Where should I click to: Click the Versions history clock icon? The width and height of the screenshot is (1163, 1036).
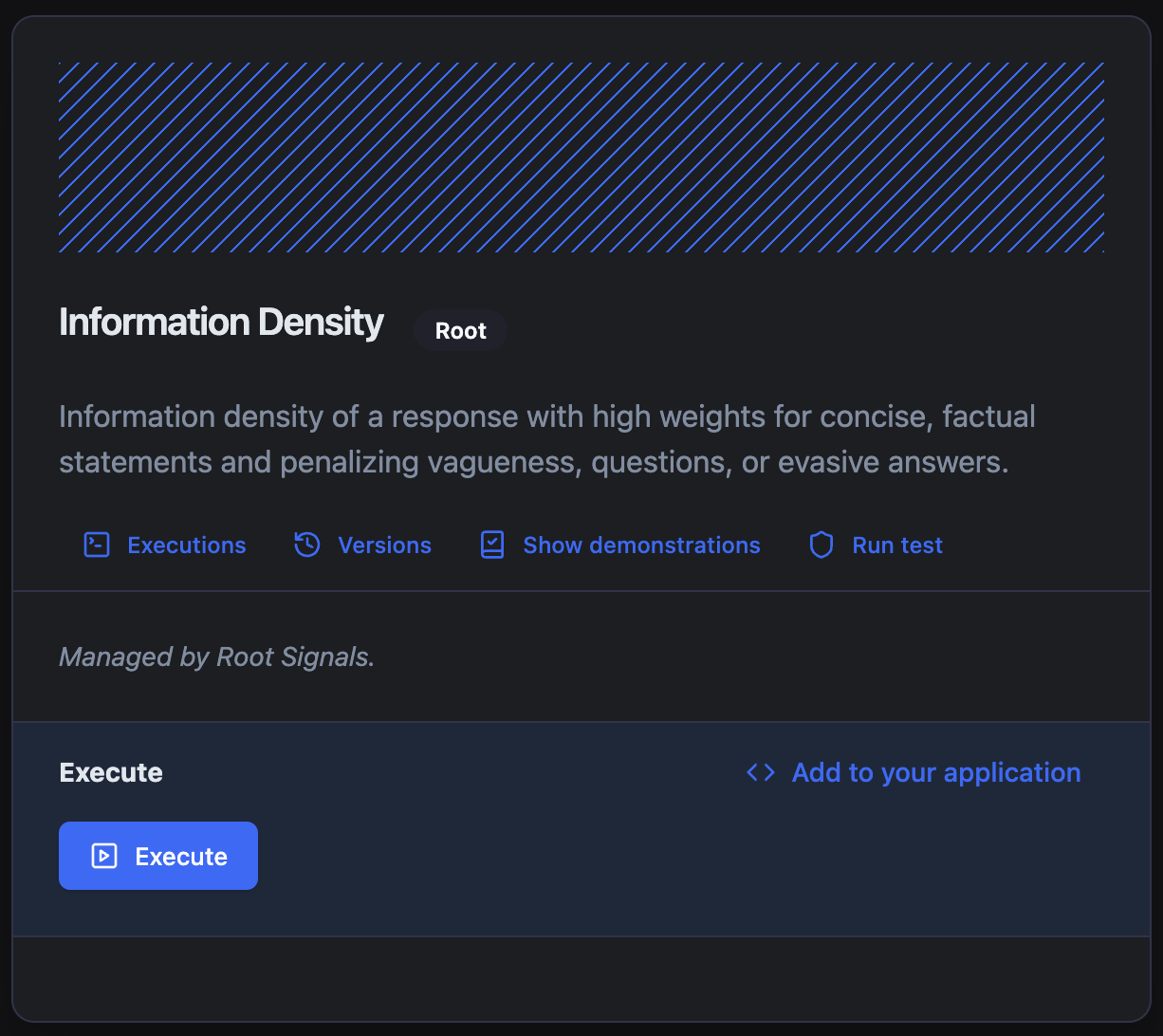coord(306,545)
